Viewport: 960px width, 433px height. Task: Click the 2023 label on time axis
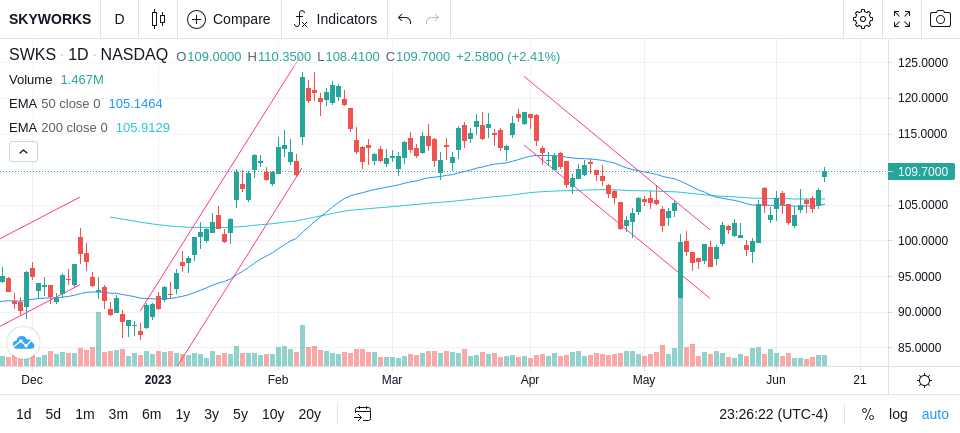coord(158,380)
